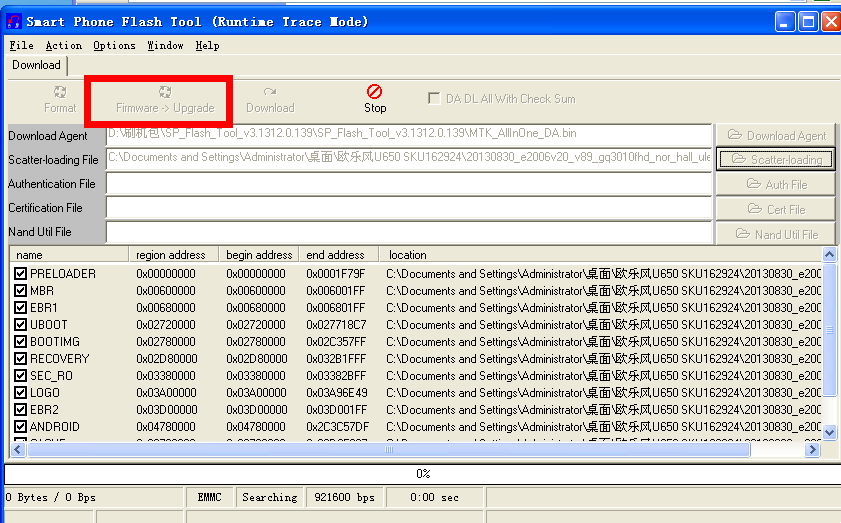Open the Options menu
This screenshot has width=841, height=523.
click(x=114, y=46)
